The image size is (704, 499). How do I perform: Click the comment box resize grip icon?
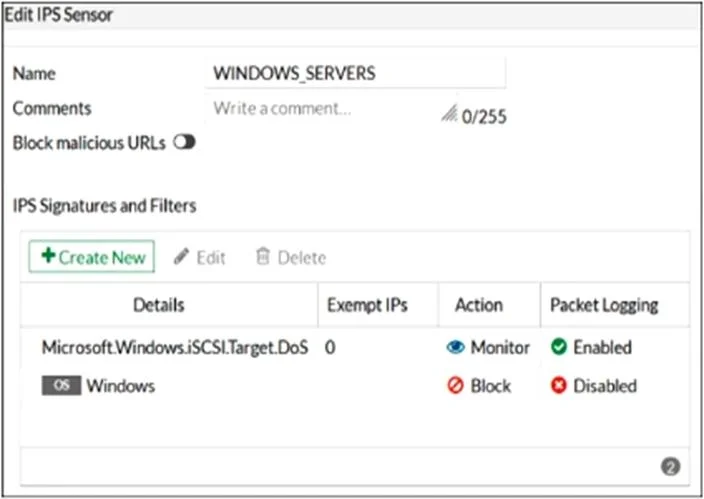449,114
